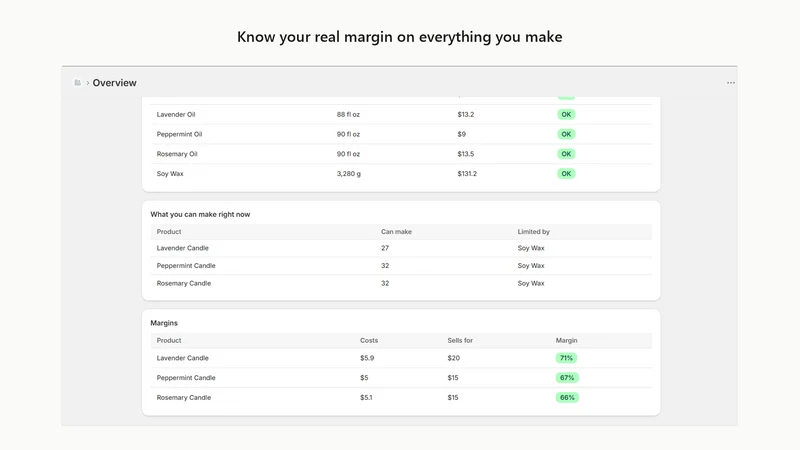Screen dimensions: 800x450
Task: Click the $131.2 Soy Wax value
Action: [467, 173]
